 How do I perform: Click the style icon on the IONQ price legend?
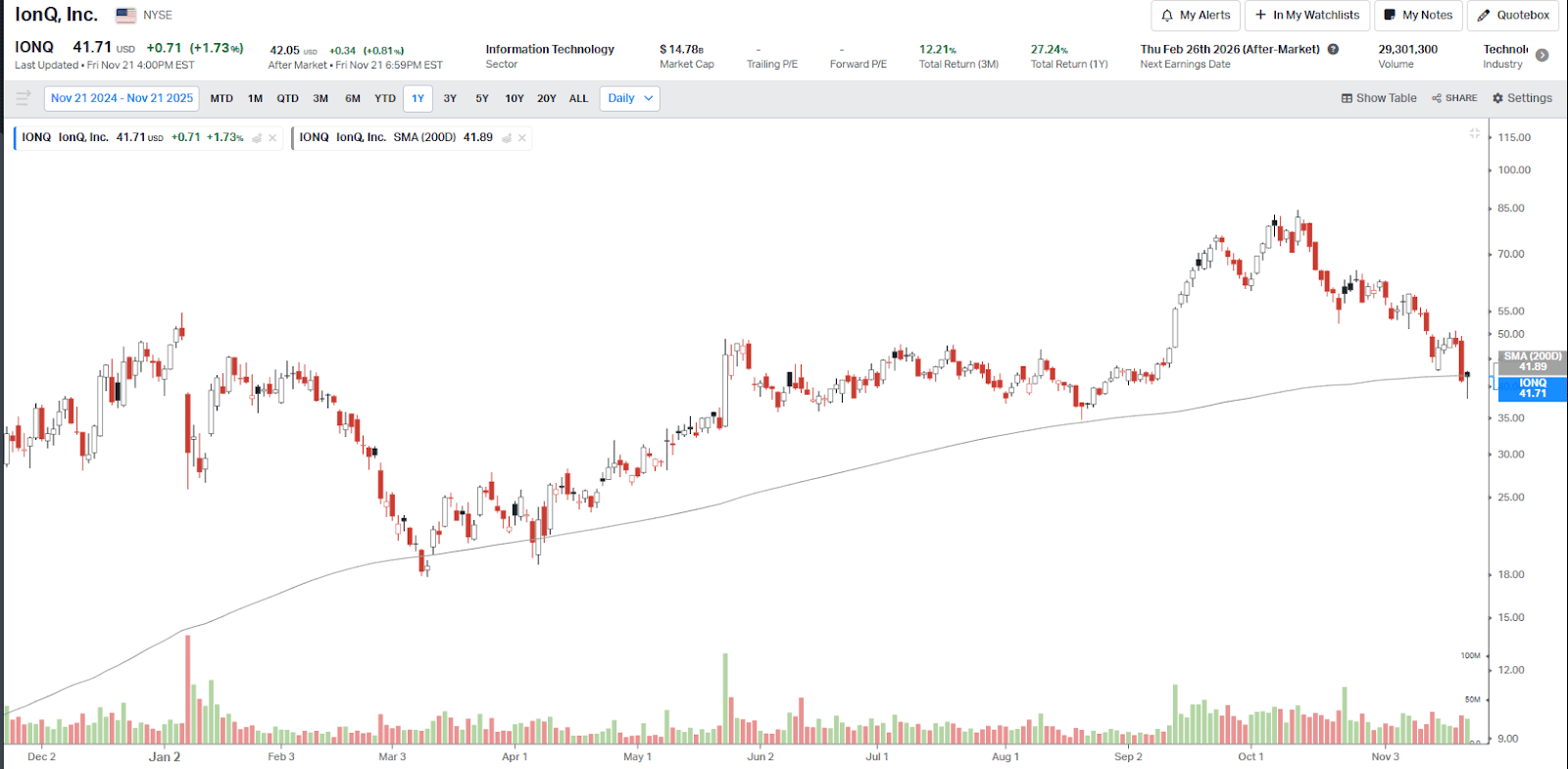click(257, 138)
